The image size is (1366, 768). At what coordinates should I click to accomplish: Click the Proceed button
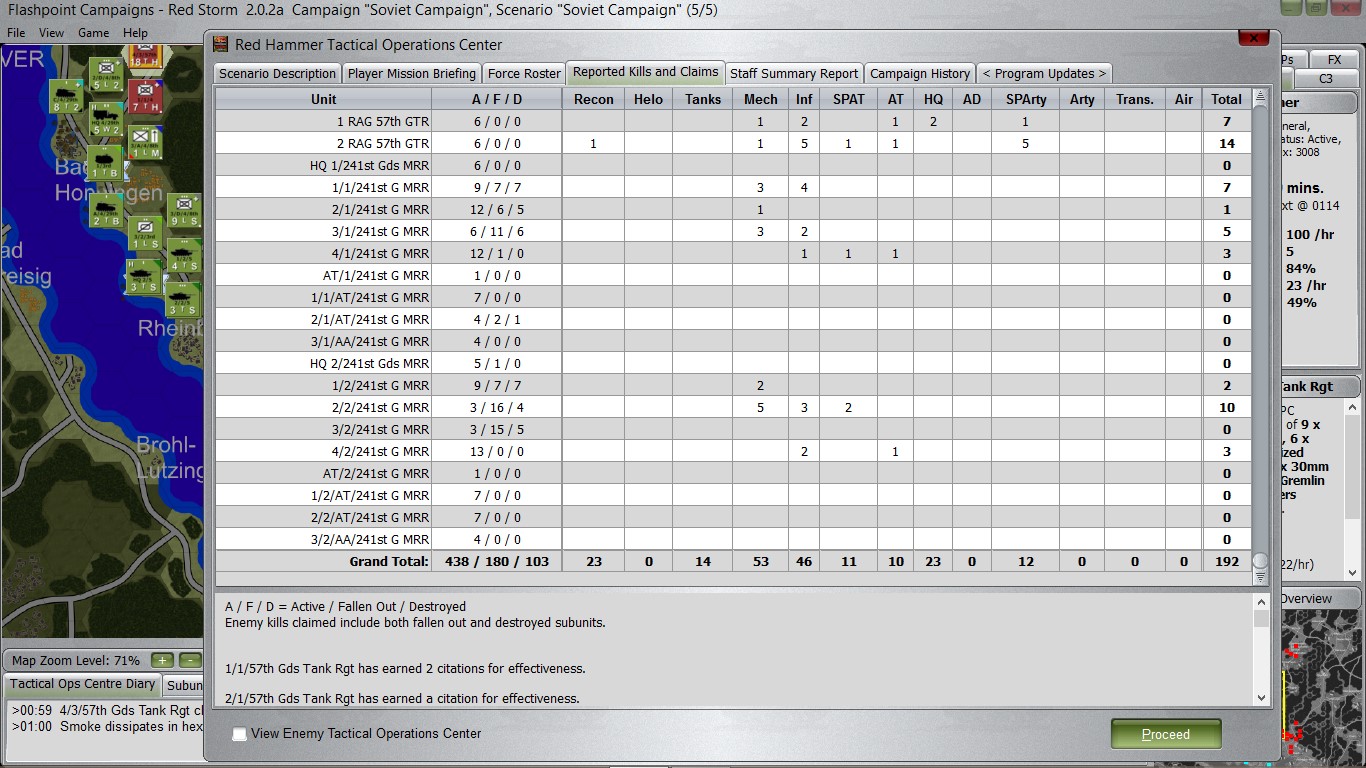[x=1166, y=734]
